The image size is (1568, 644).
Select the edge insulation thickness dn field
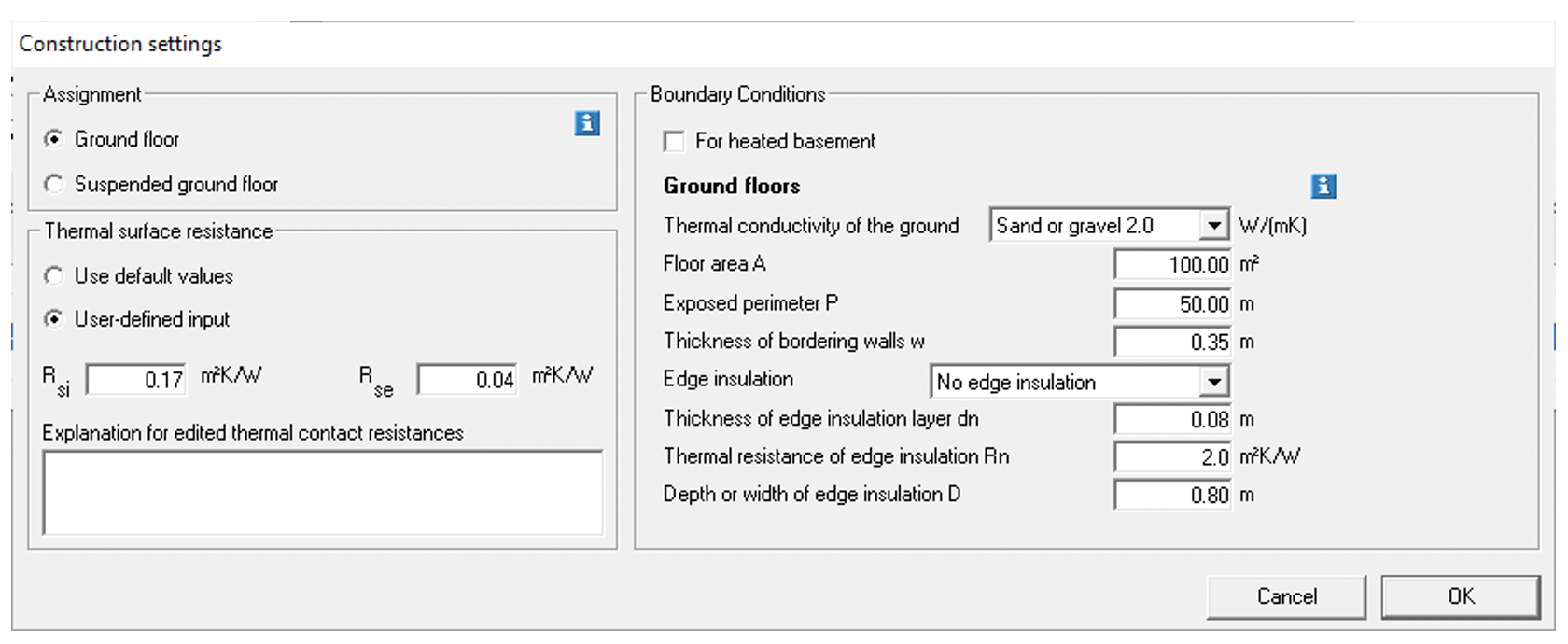[1171, 419]
